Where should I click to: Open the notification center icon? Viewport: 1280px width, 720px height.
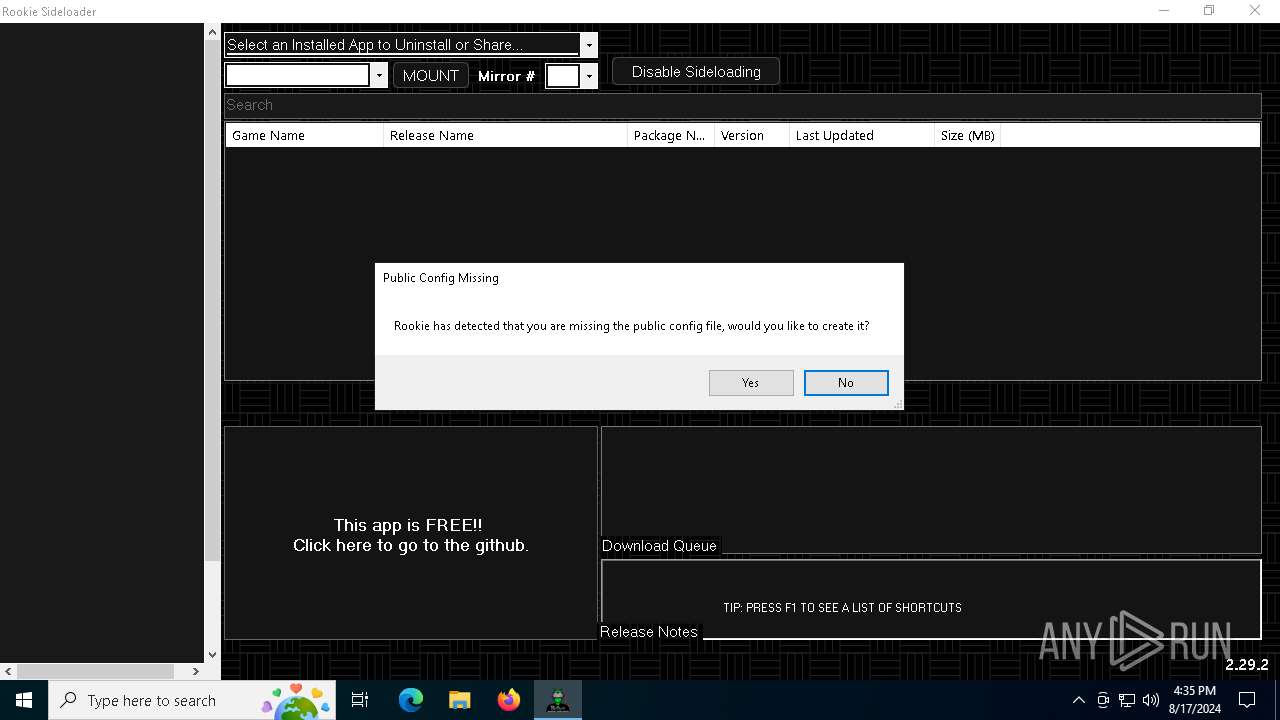(1247, 700)
